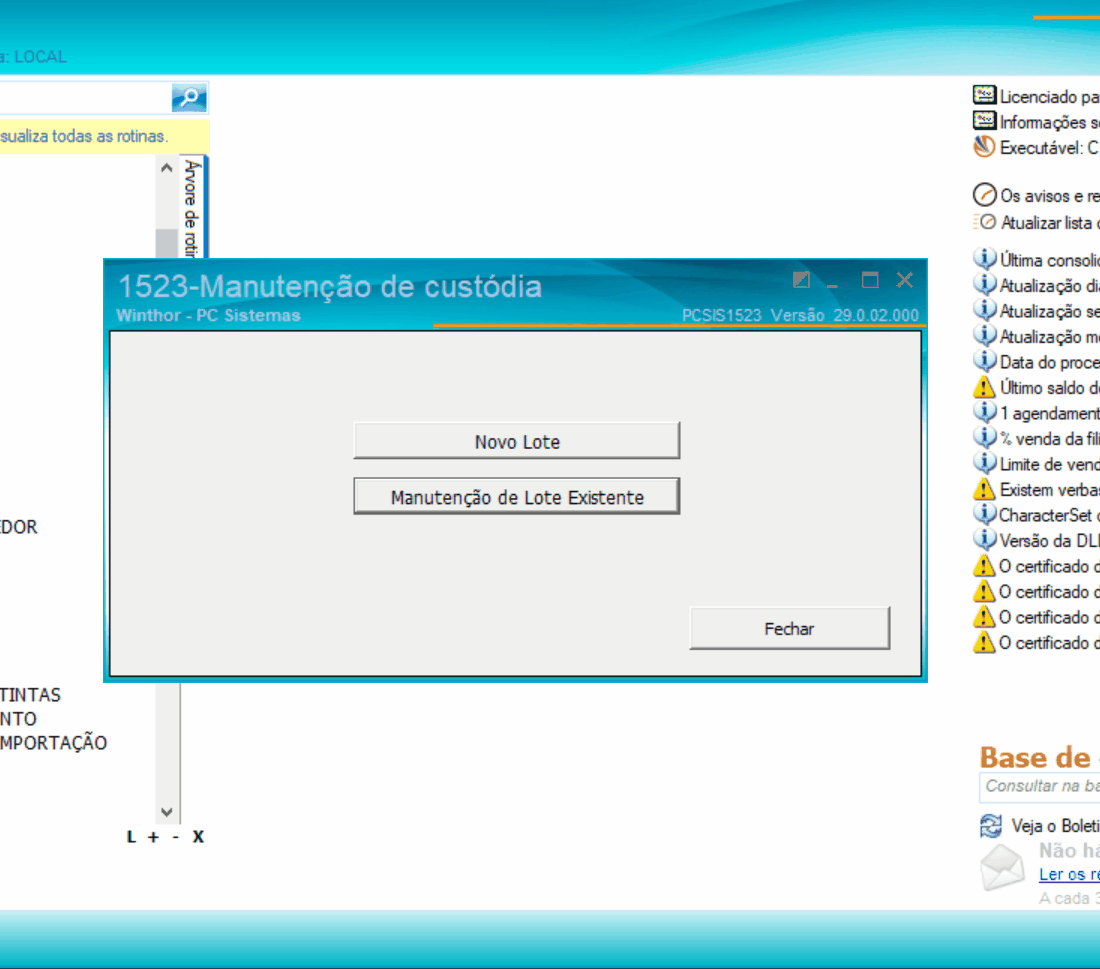Click the L control below the routines tree
This screenshot has width=1100, height=969.
pyautogui.click(x=131, y=836)
